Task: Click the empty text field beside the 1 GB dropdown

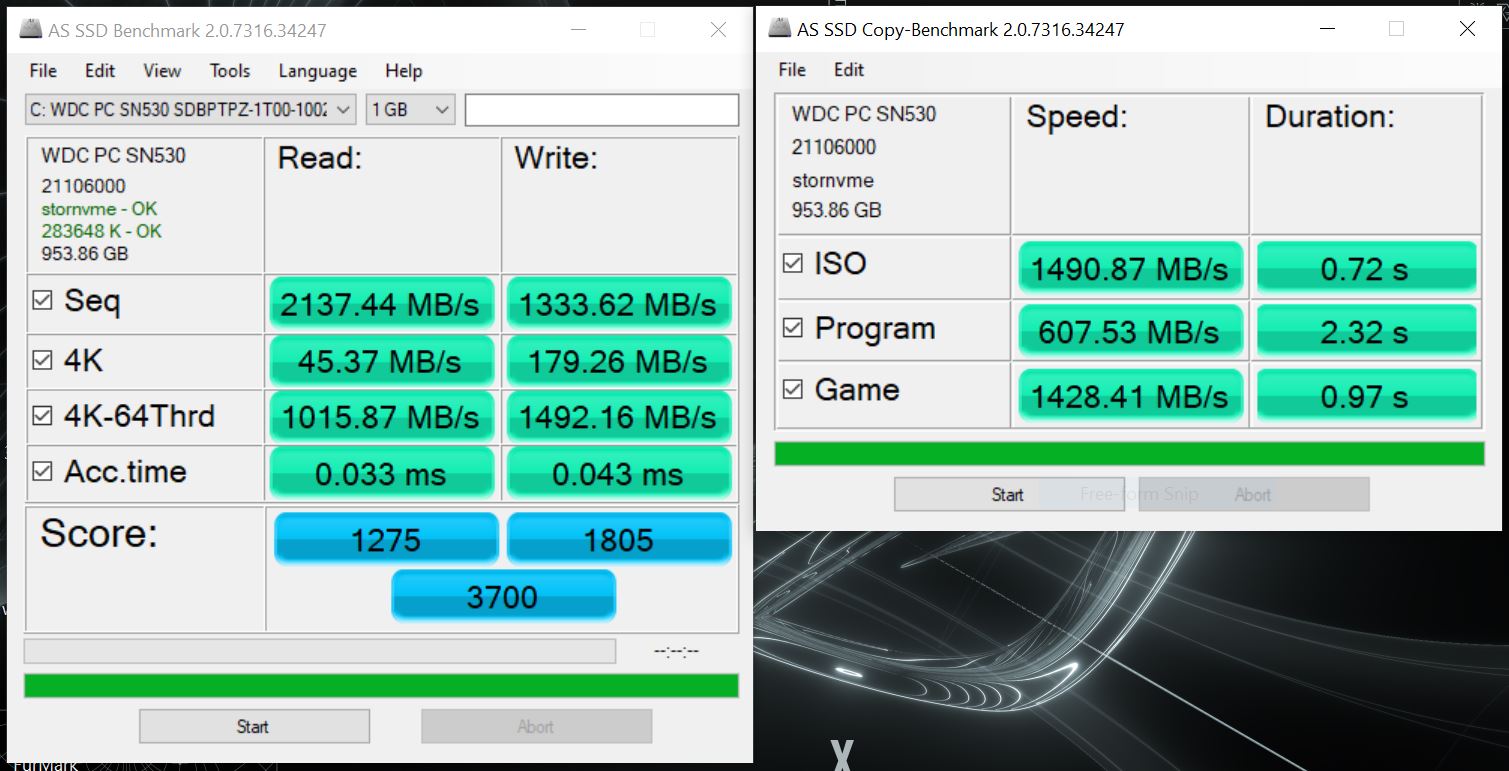Action: coord(602,110)
